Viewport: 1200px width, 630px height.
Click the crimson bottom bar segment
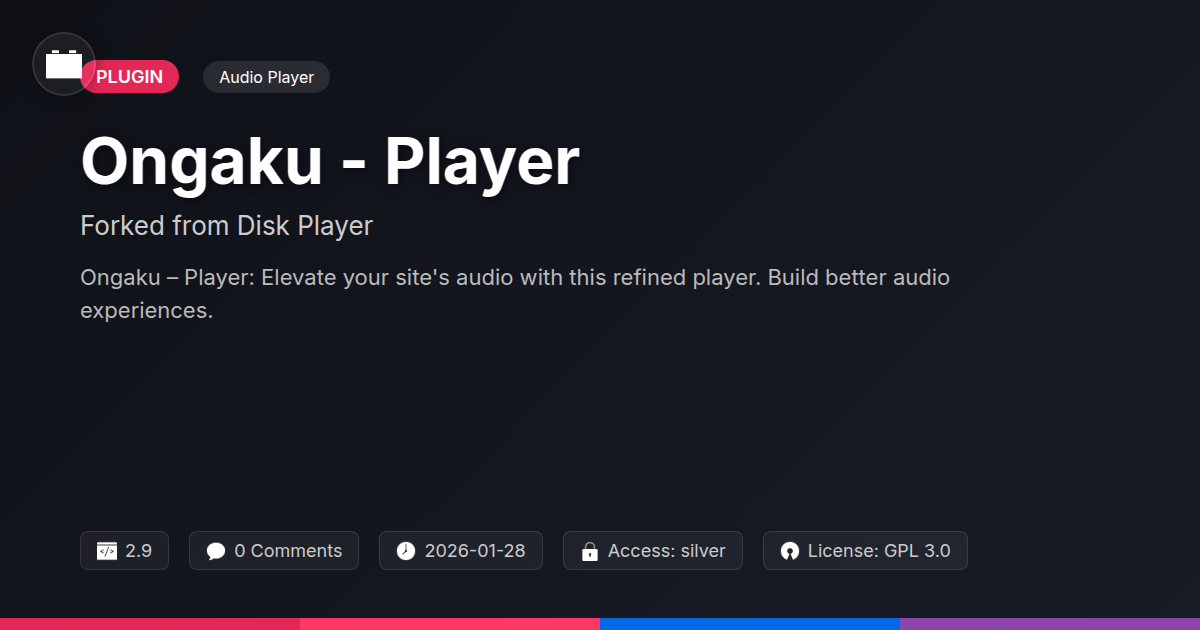pos(150,624)
